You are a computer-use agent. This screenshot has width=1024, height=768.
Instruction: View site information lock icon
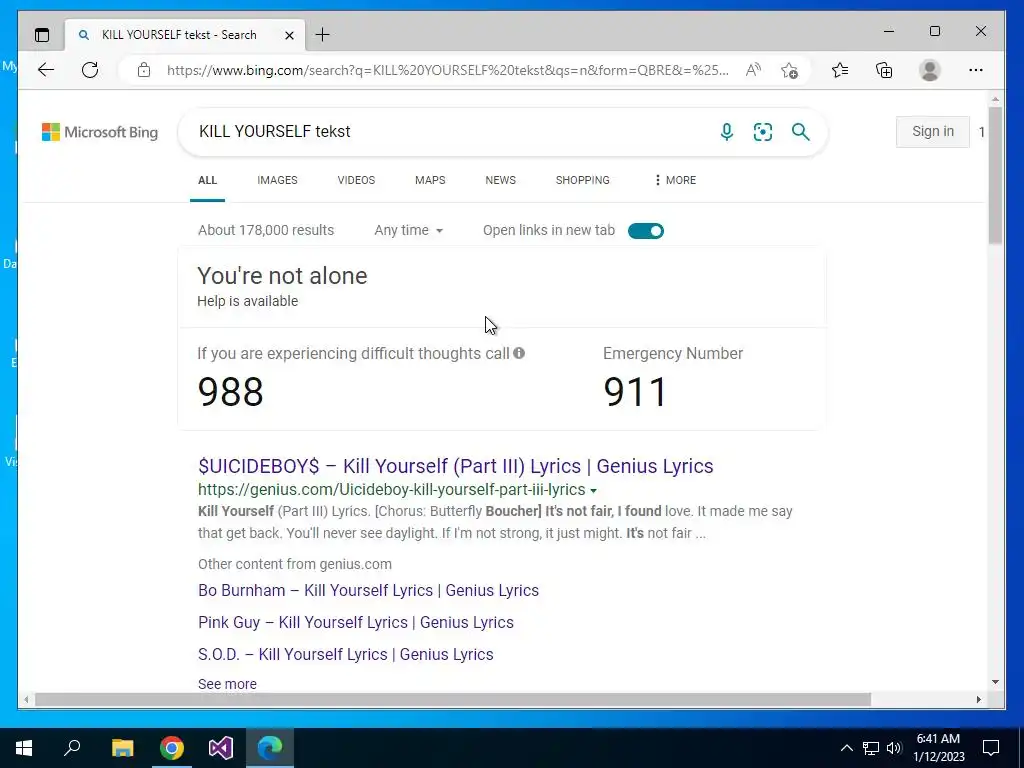coord(144,70)
